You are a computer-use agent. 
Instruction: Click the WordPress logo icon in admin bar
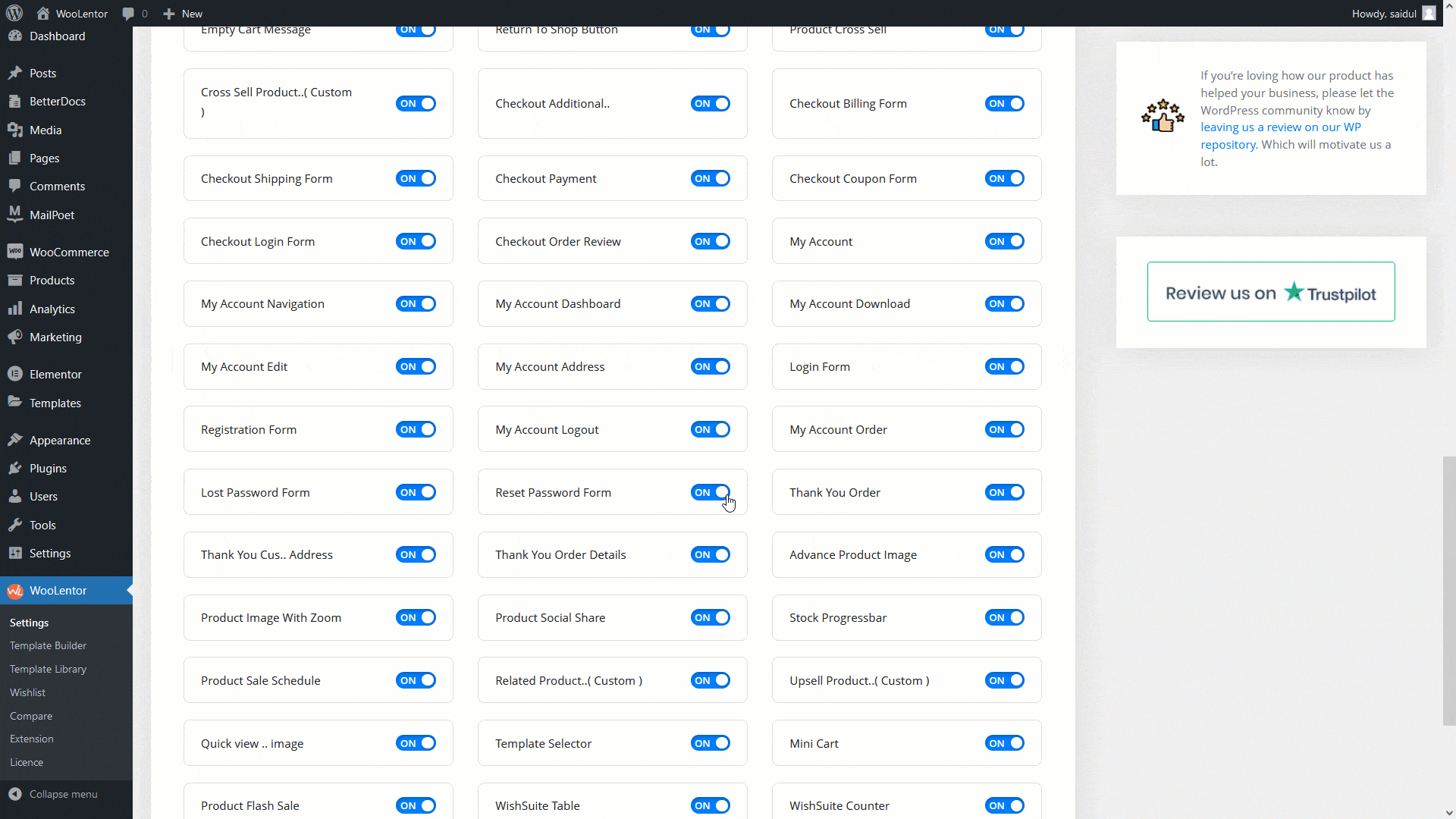coord(14,14)
